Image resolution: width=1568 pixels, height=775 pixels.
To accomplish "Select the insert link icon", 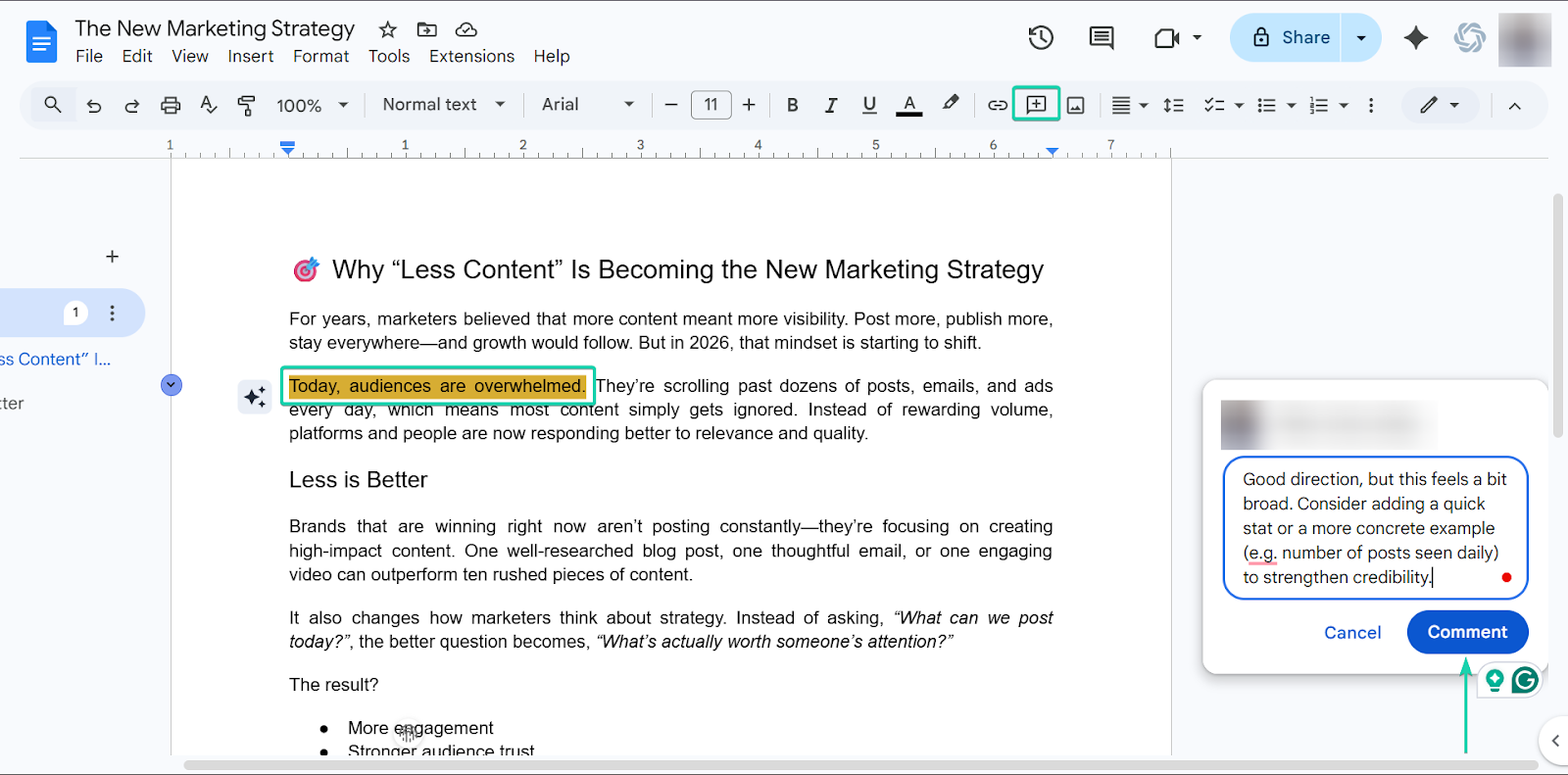I will pos(998,105).
